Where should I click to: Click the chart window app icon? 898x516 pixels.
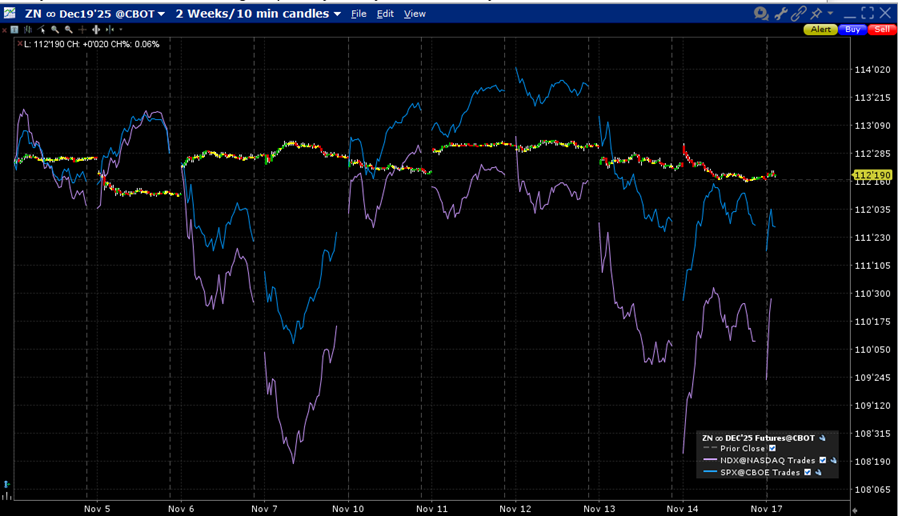(x=10, y=13)
